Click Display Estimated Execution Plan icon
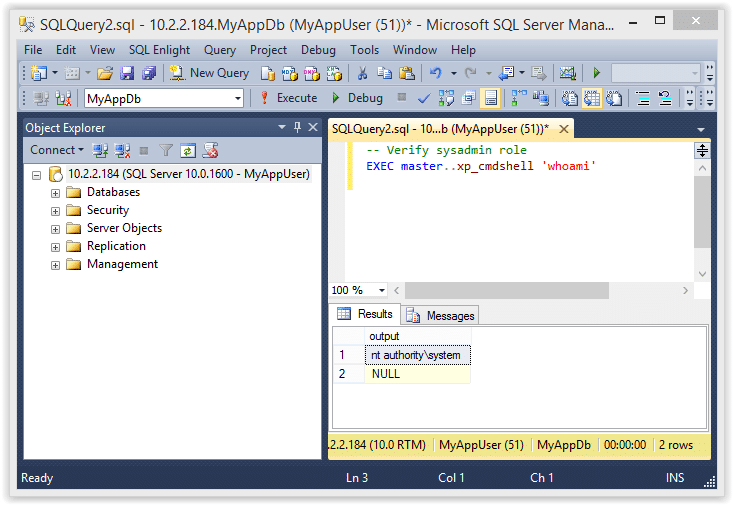This screenshot has width=733, height=505. click(446, 98)
